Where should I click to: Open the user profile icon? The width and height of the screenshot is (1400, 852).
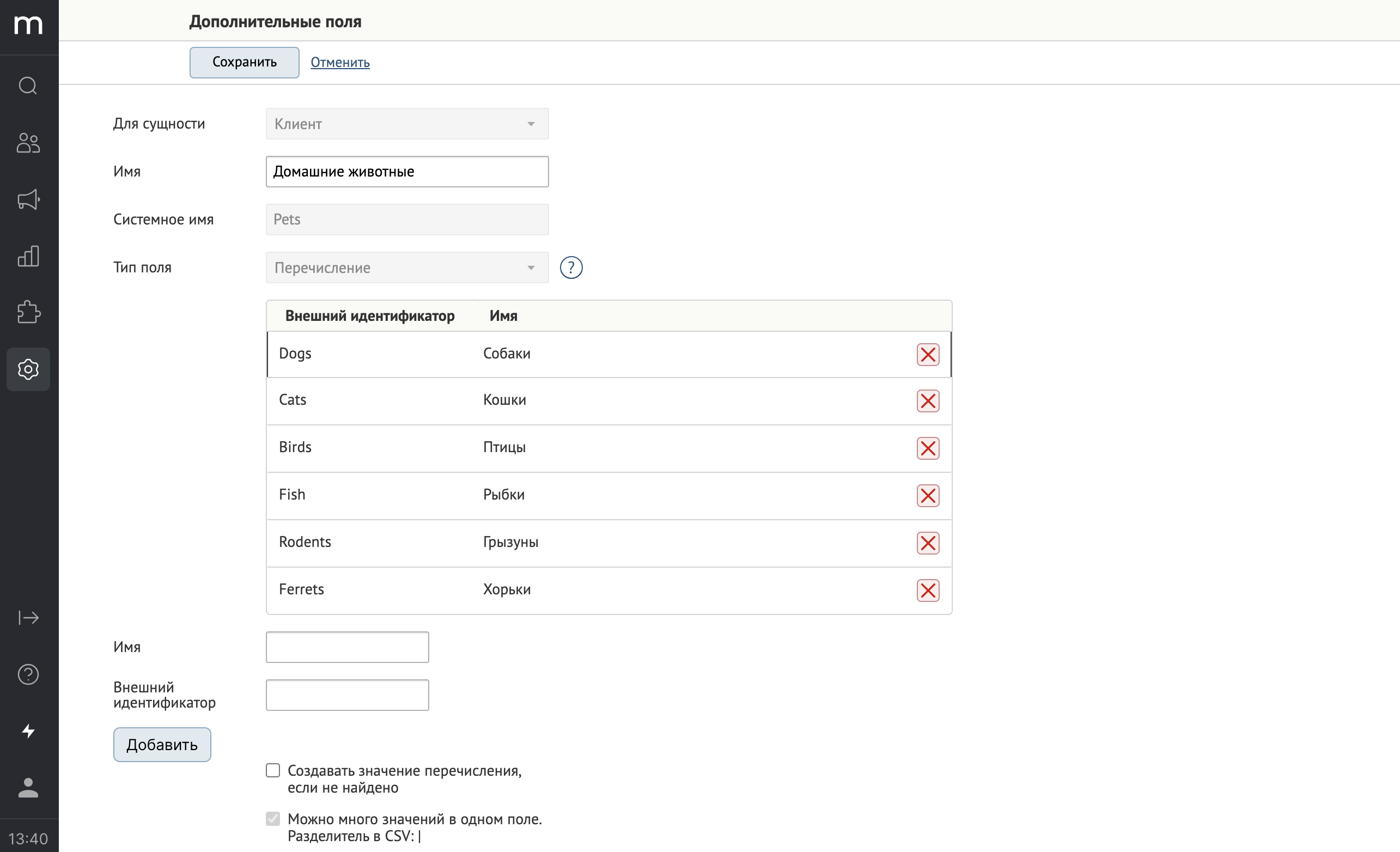click(28, 788)
